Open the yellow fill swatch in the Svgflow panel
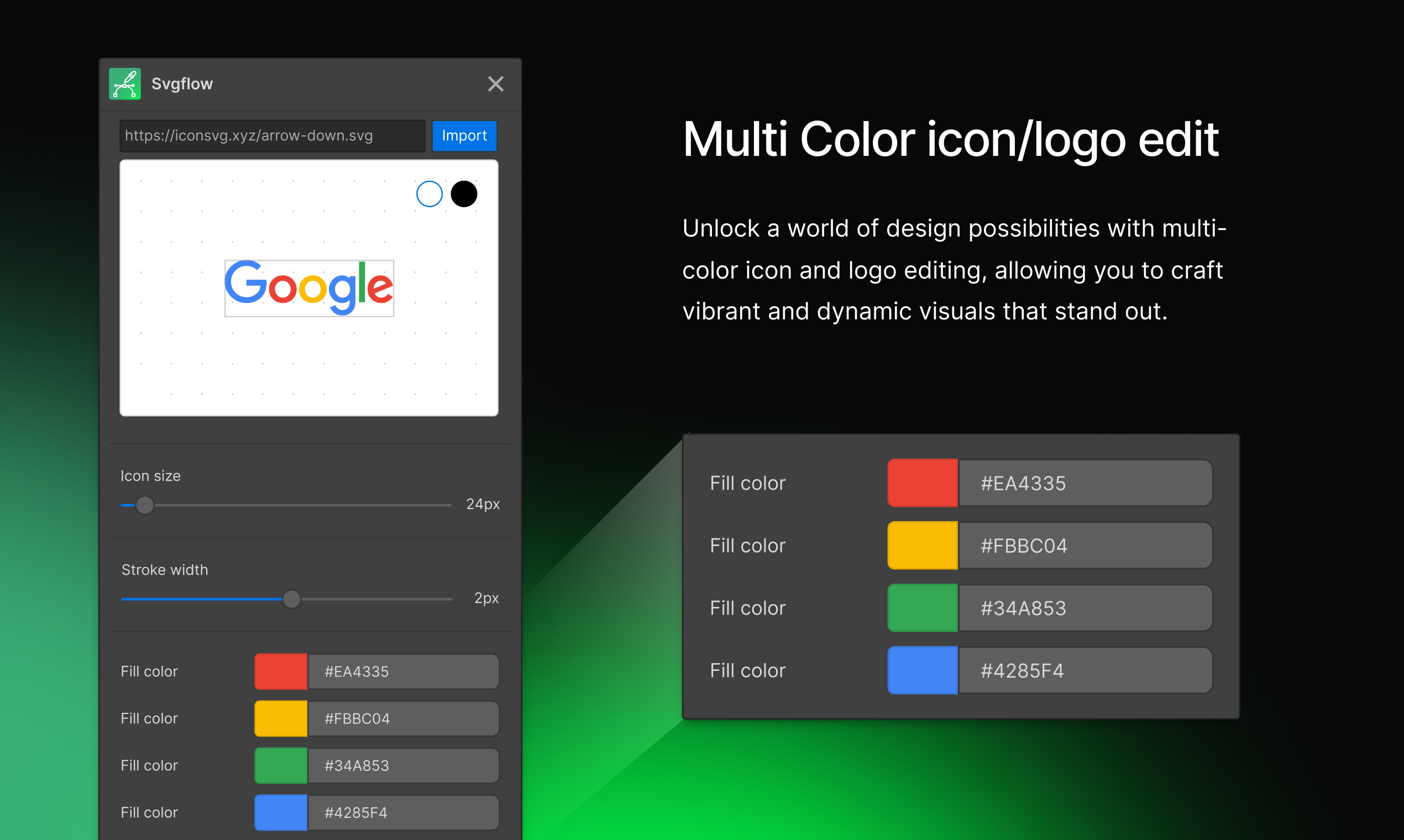Viewport: 1404px width, 840px height. coord(281,718)
